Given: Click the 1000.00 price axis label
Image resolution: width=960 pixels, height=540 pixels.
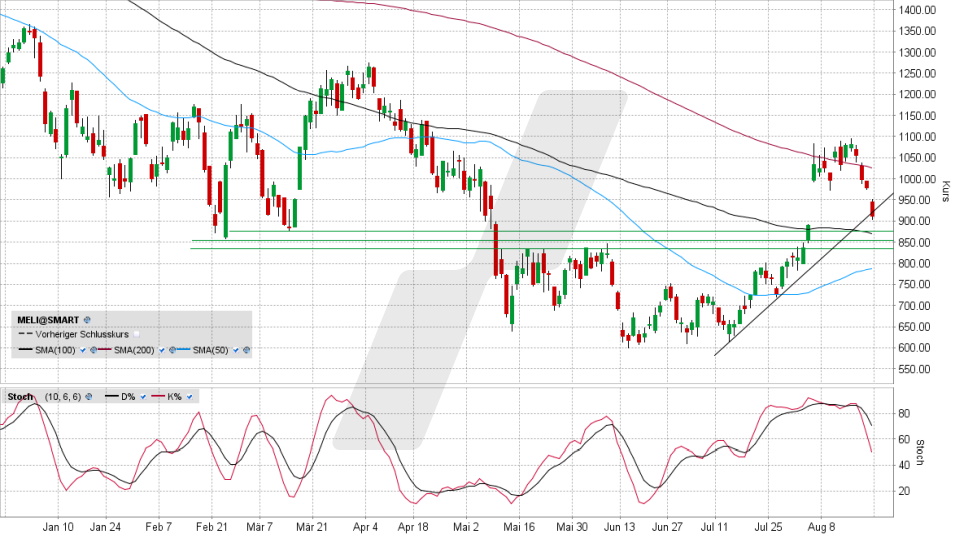Looking at the screenshot, I should tap(917, 179).
